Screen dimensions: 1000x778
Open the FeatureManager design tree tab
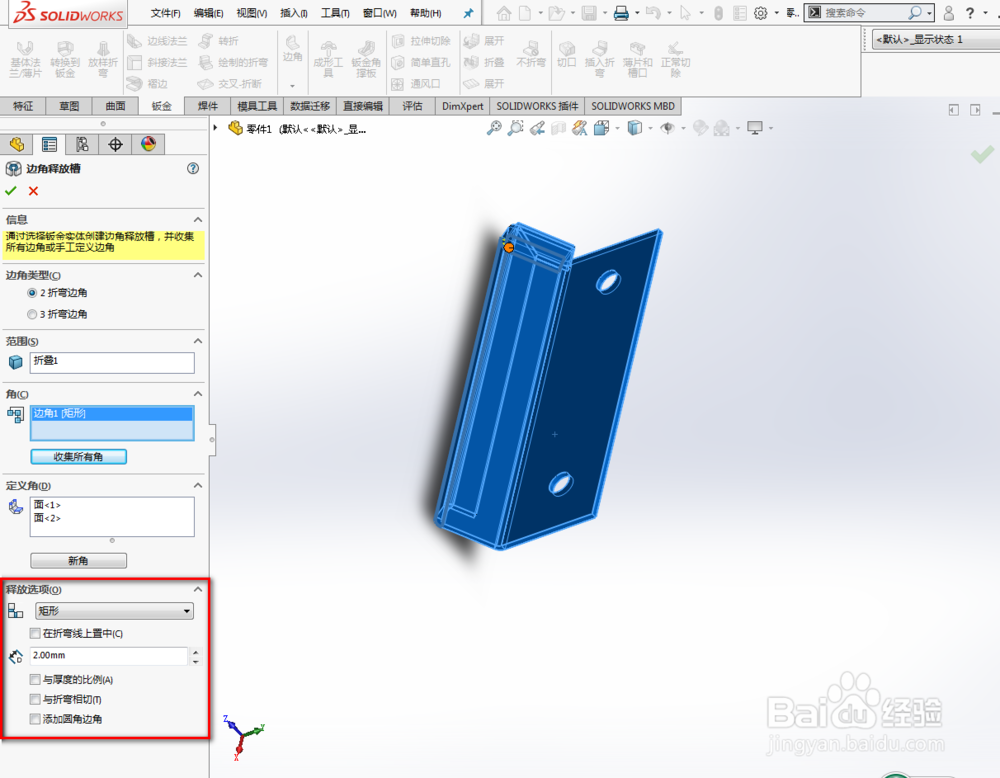coord(17,144)
